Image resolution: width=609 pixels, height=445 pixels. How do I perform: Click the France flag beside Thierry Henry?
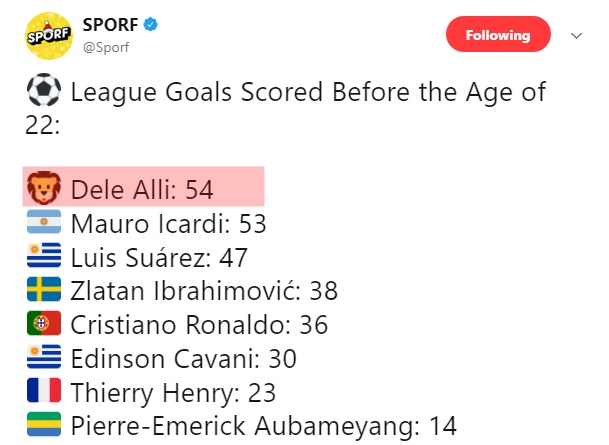click(44, 390)
